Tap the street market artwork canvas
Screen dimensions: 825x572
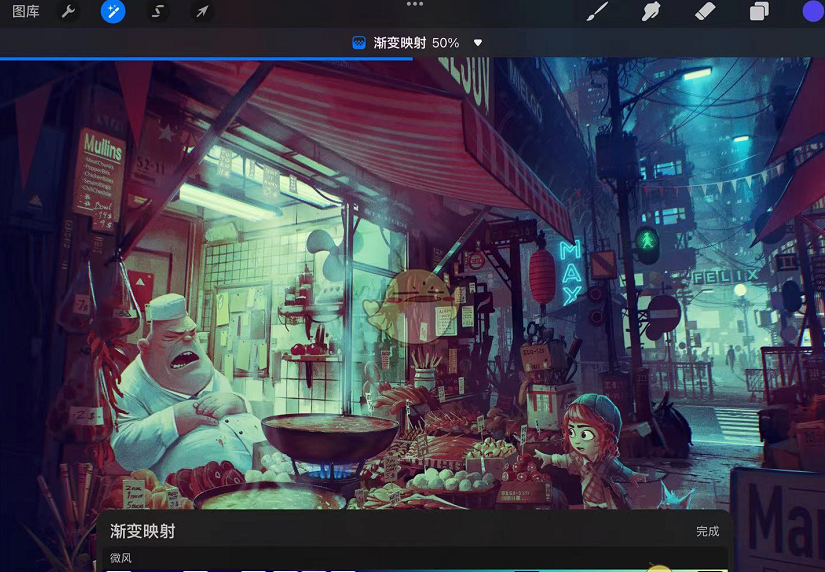(412, 284)
